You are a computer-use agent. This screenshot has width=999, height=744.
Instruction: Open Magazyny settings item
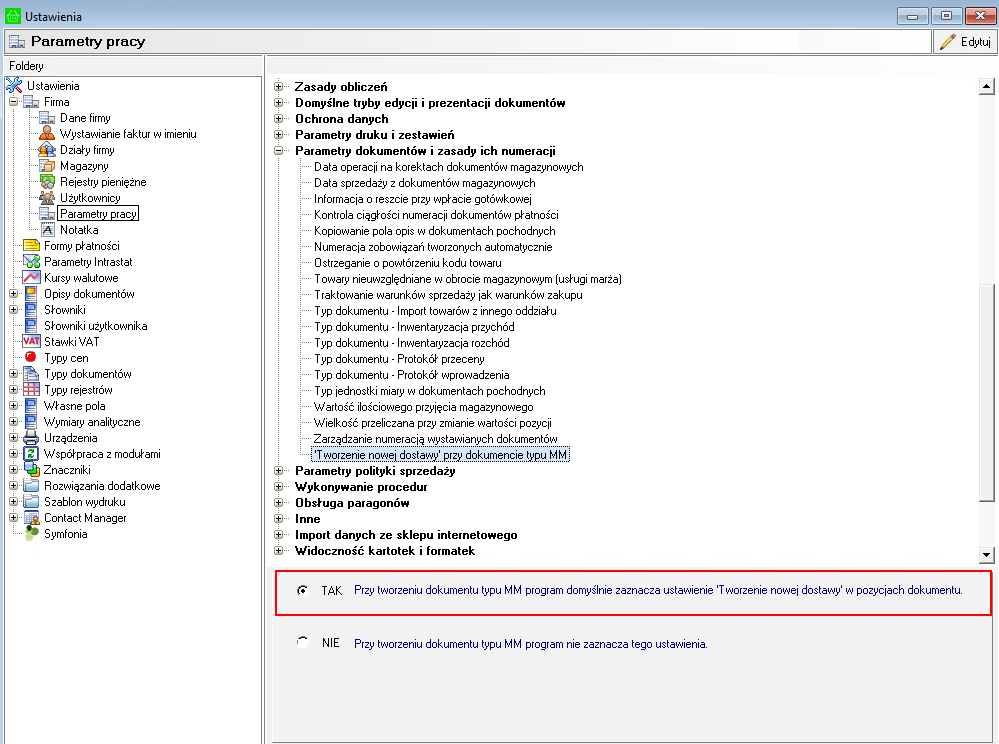(84, 166)
